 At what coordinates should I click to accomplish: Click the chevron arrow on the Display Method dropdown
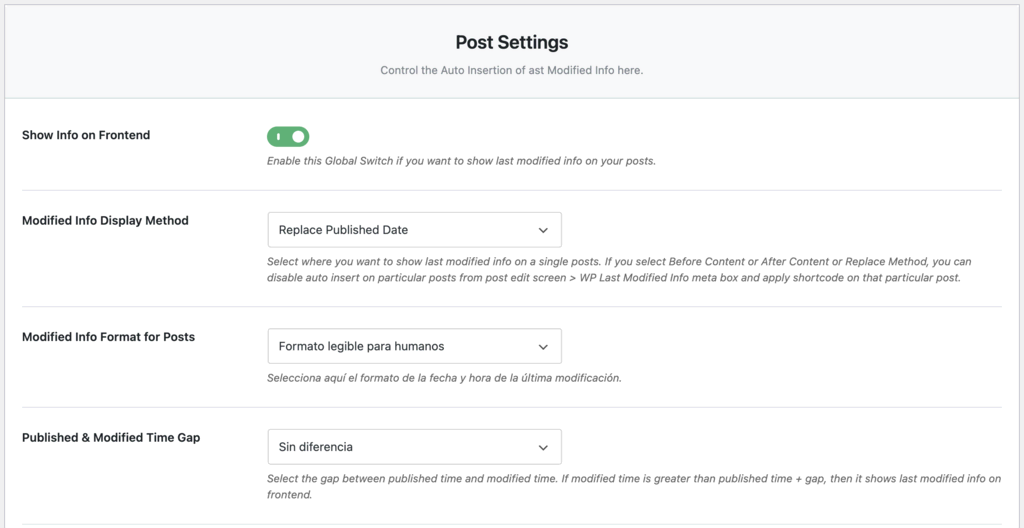[543, 230]
